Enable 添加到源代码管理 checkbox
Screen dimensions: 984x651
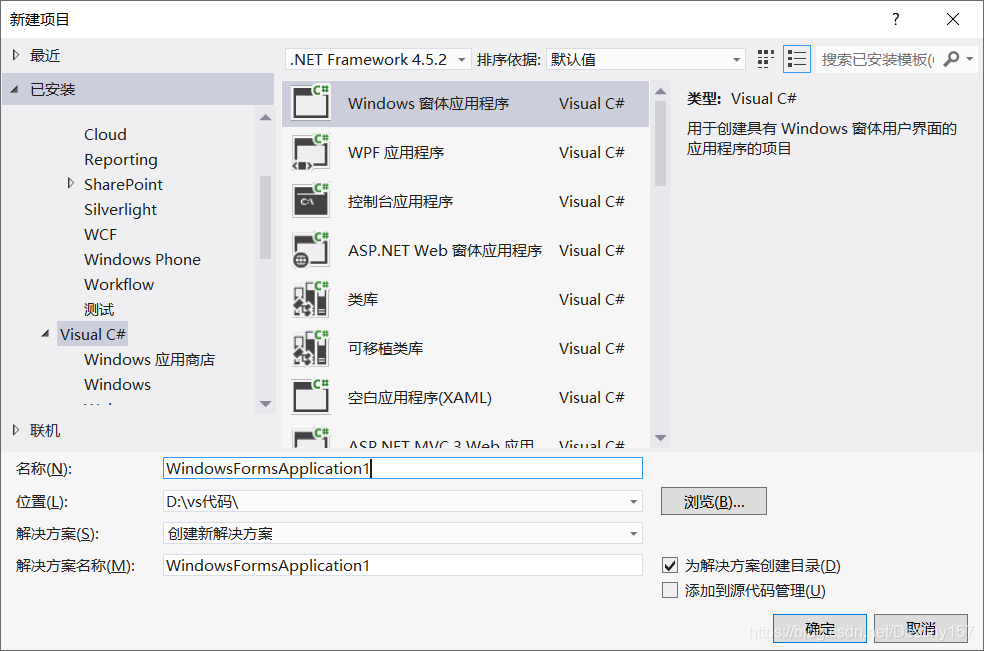click(670, 590)
